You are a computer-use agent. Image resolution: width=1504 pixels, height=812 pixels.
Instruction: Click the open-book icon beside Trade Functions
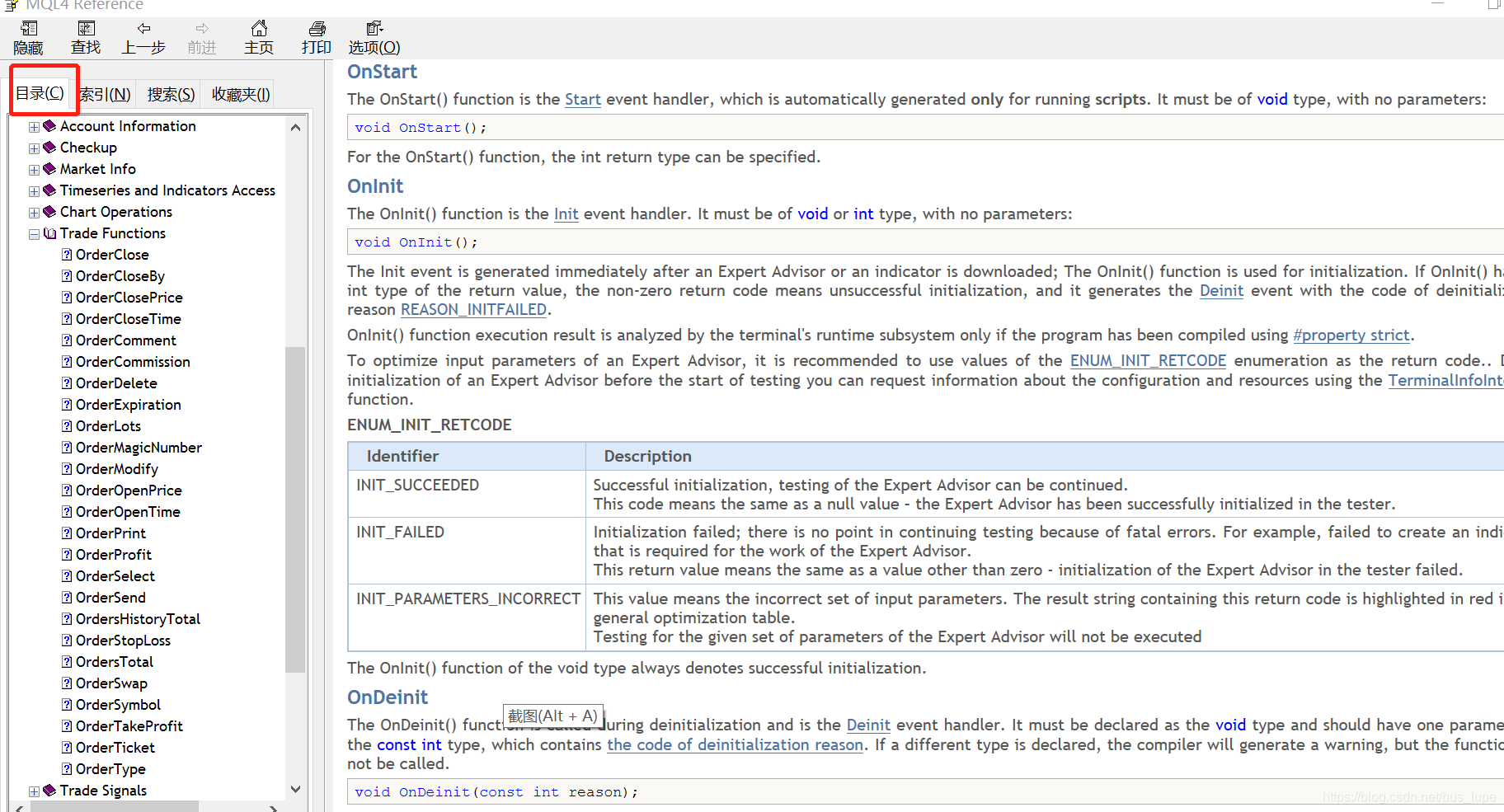click(x=49, y=233)
